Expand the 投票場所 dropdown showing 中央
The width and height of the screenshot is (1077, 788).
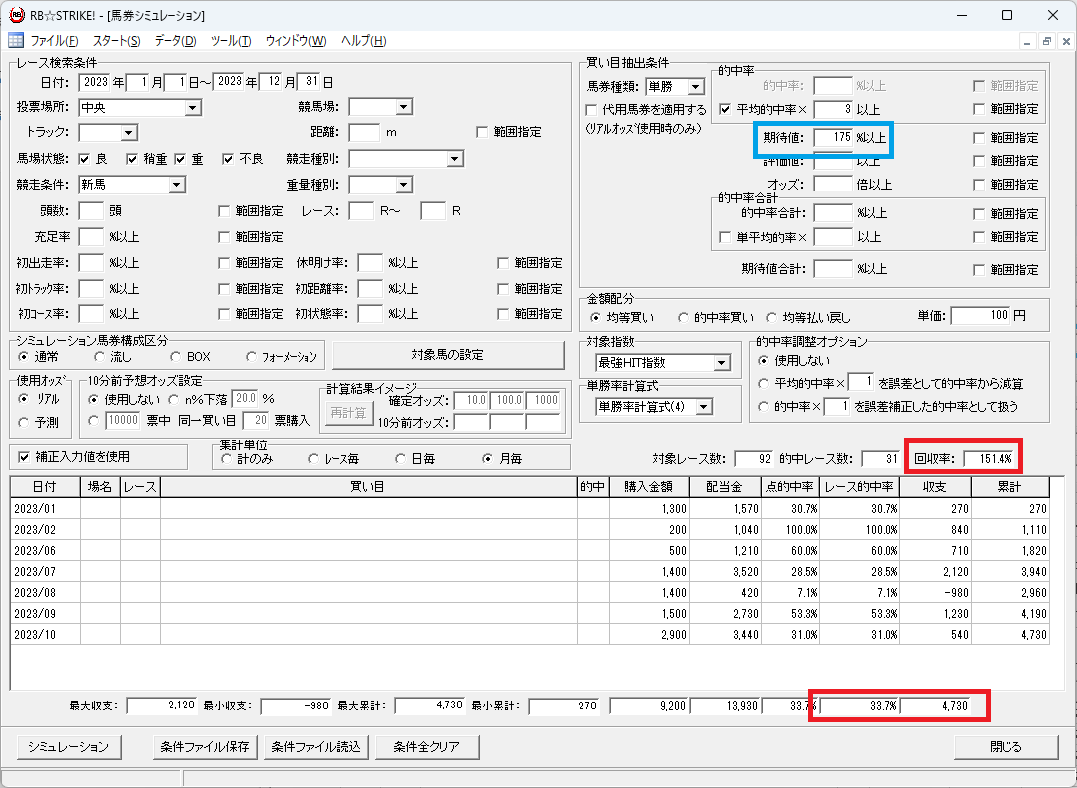193,108
